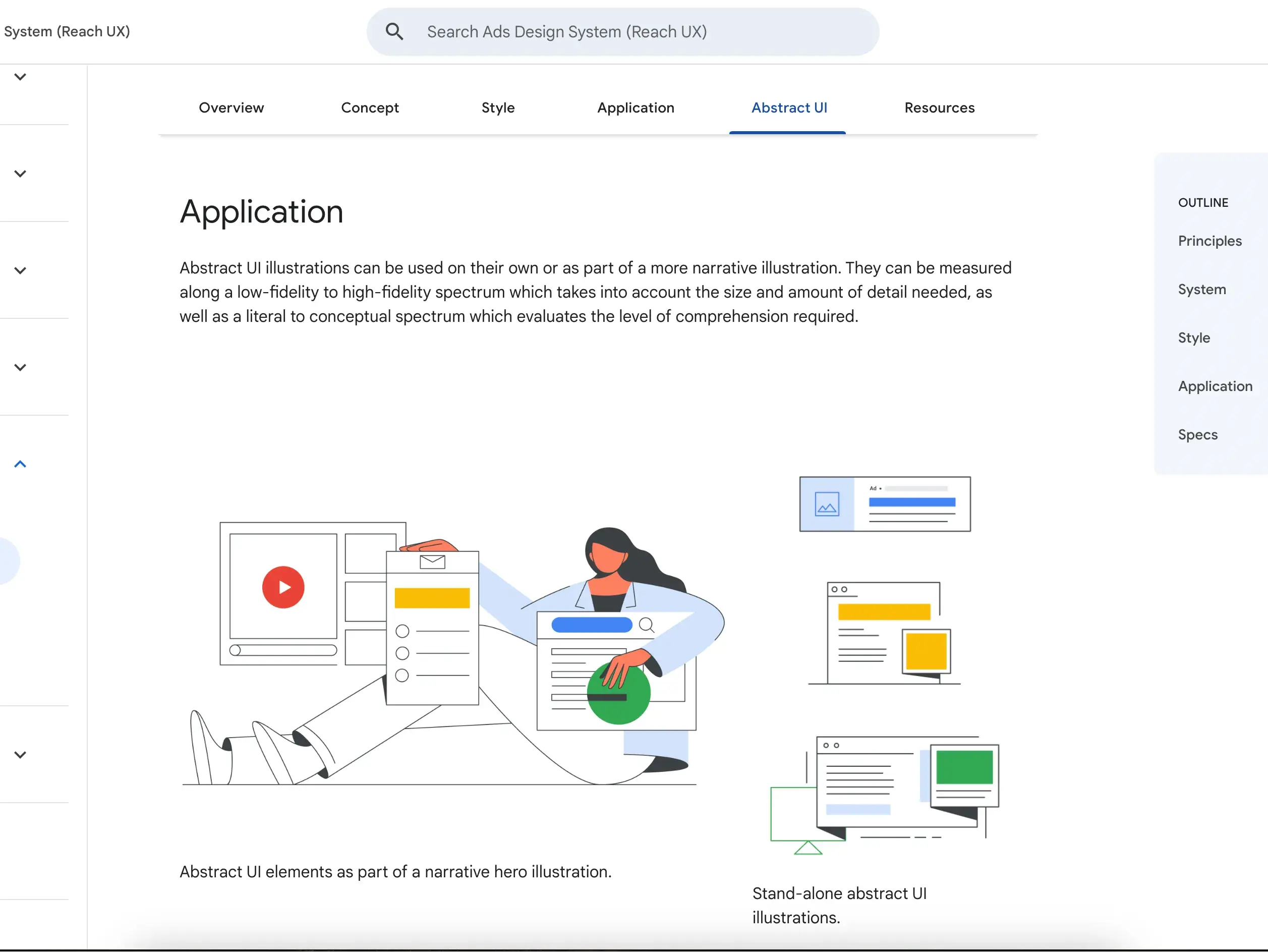Screen dimensions: 1268x952
Task: Open the Resources tab
Action: coord(939,108)
